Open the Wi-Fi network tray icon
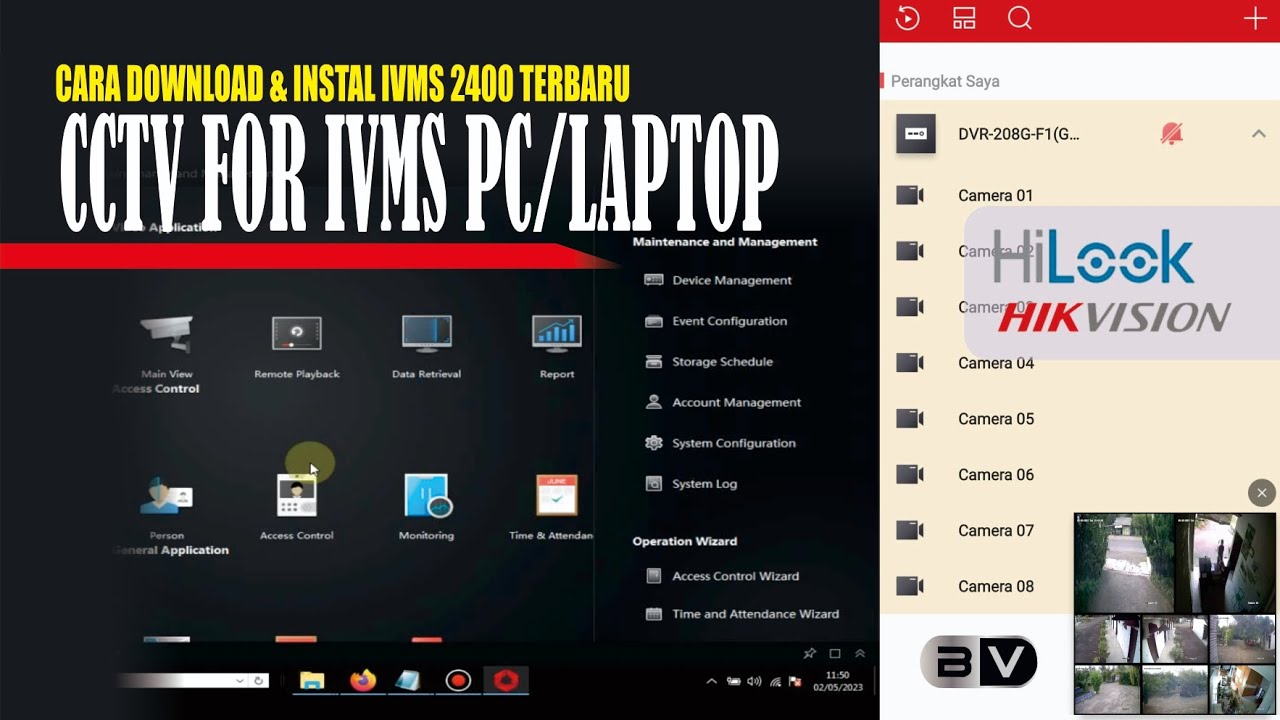The height and width of the screenshot is (720, 1280). [775, 682]
